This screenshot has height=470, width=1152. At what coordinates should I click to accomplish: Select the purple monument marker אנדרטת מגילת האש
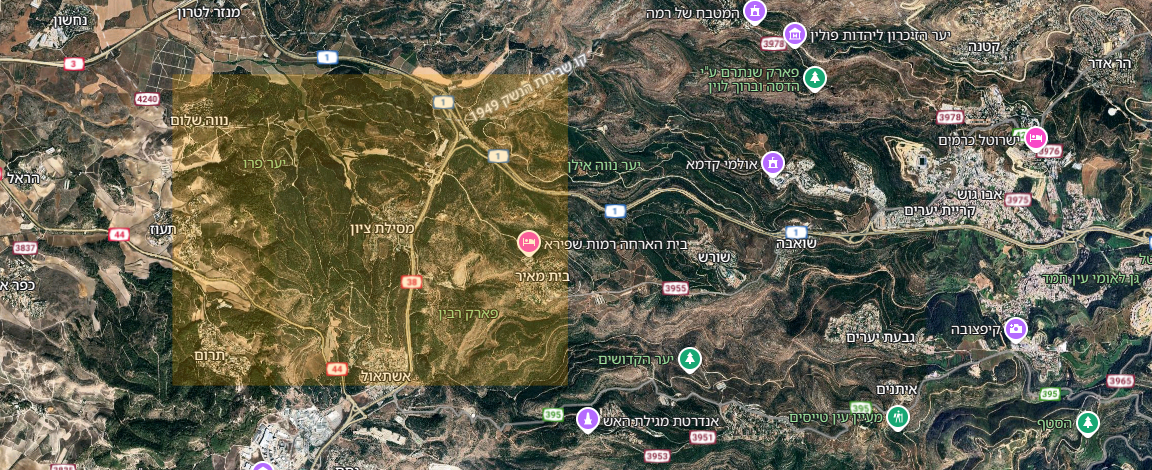coord(586,419)
